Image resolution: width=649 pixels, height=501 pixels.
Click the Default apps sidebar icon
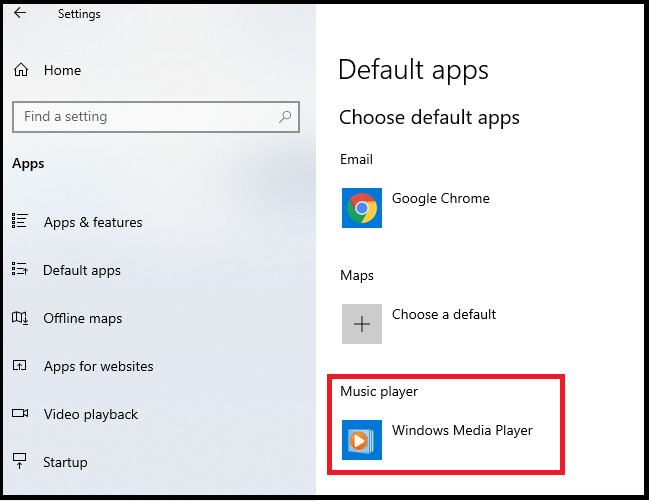[19, 269]
